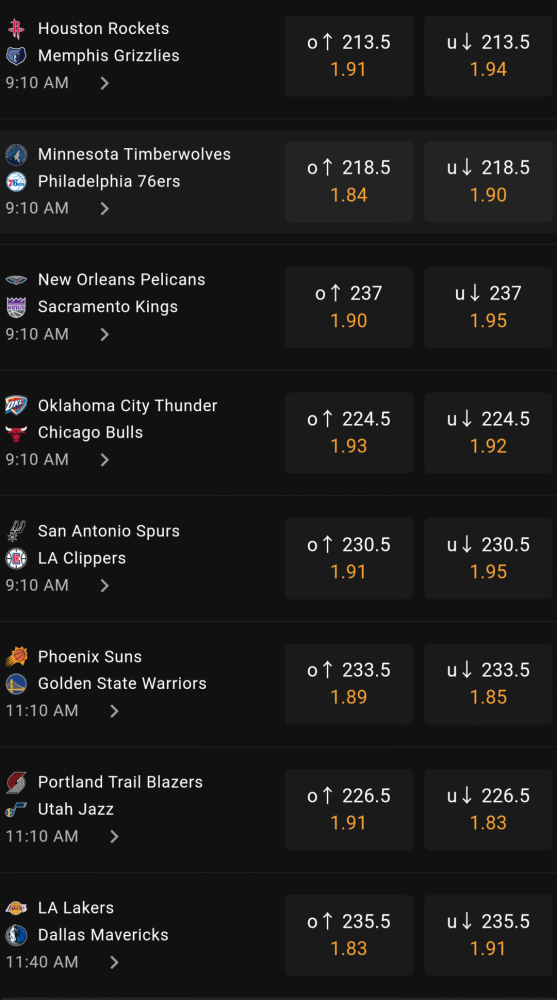557x1000 pixels.
Task: Expand the Rockets vs Grizzlies match chevron
Action: click(x=105, y=83)
